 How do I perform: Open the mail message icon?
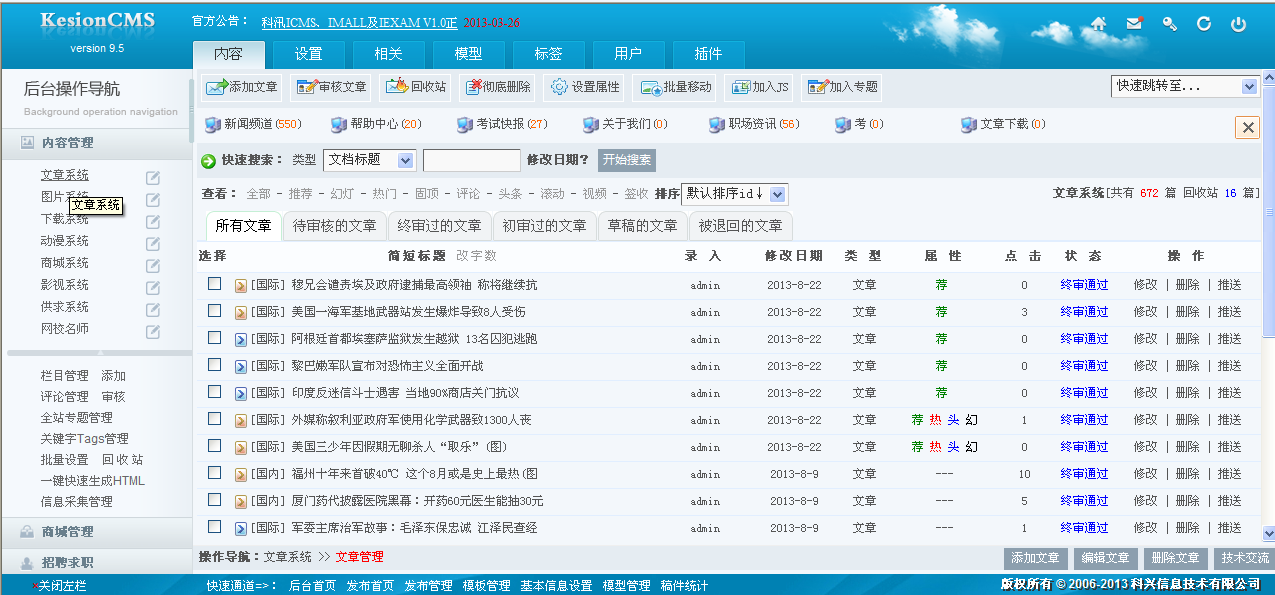pos(1134,24)
